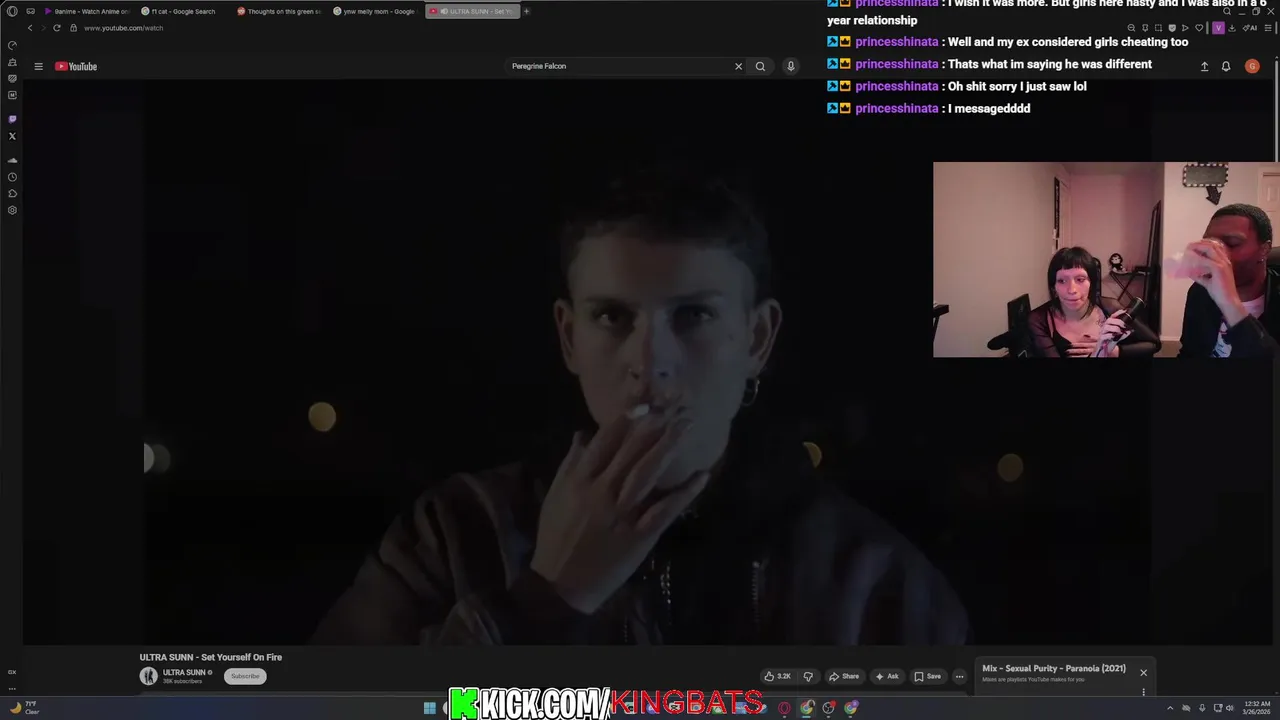
Task: Open the Opera GX taskbar icon
Action: (x=784, y=708)
